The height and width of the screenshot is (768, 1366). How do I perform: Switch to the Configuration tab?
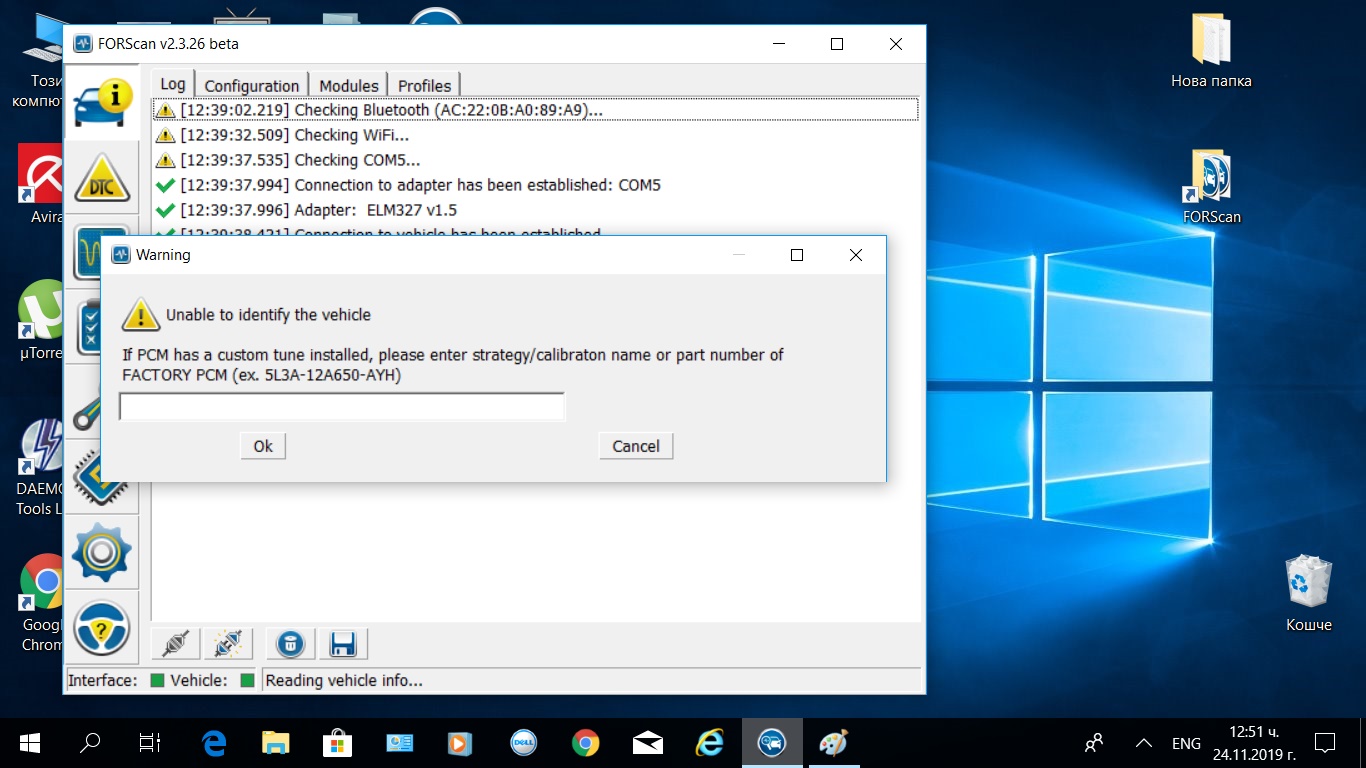(252, 86)
